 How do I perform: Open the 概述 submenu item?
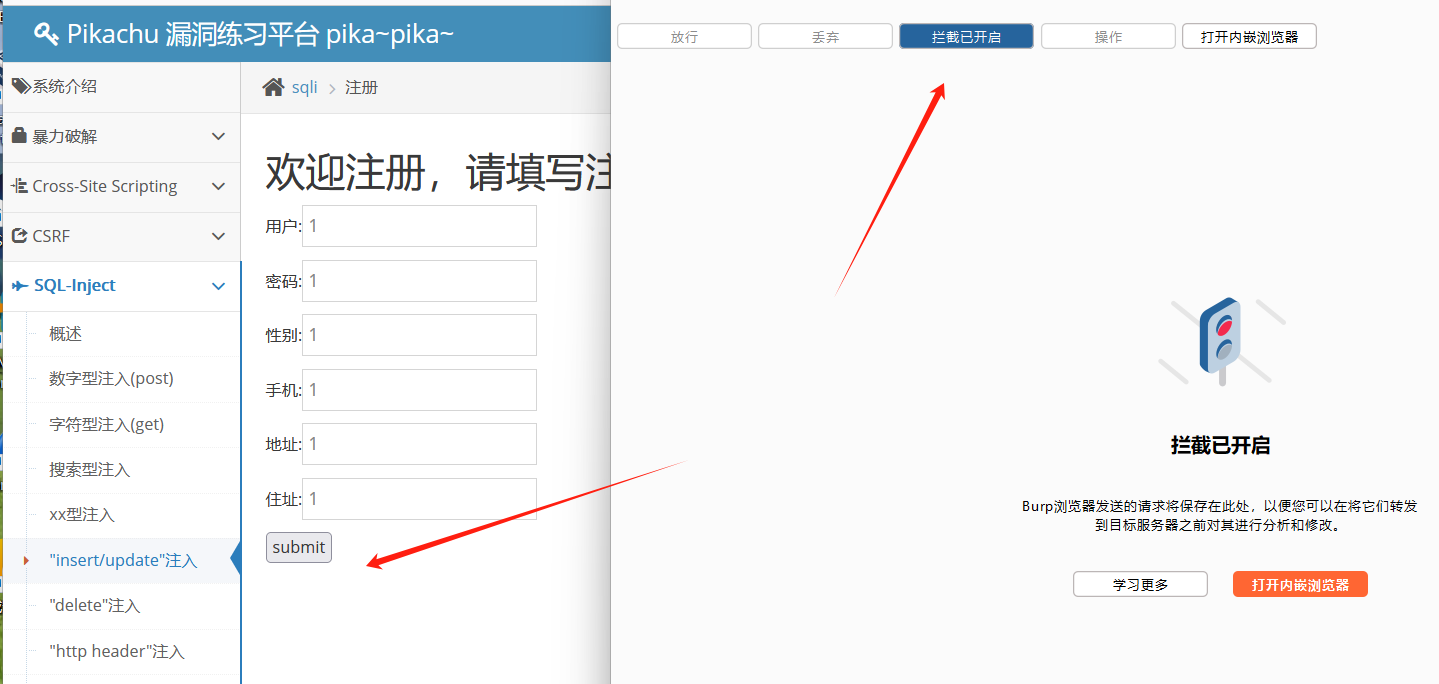(x=66, y=334)
